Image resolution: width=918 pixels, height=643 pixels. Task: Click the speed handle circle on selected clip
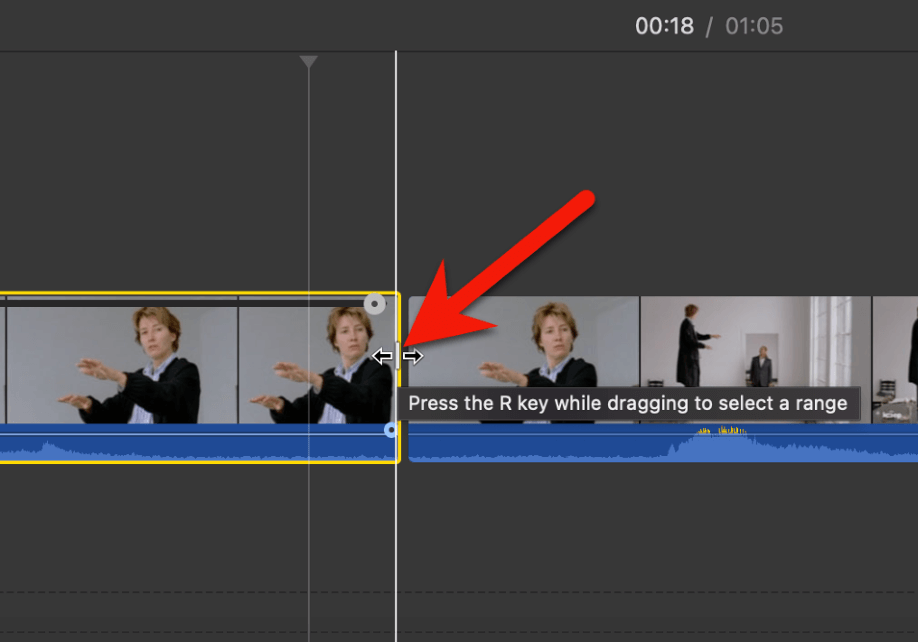(375, 304)
